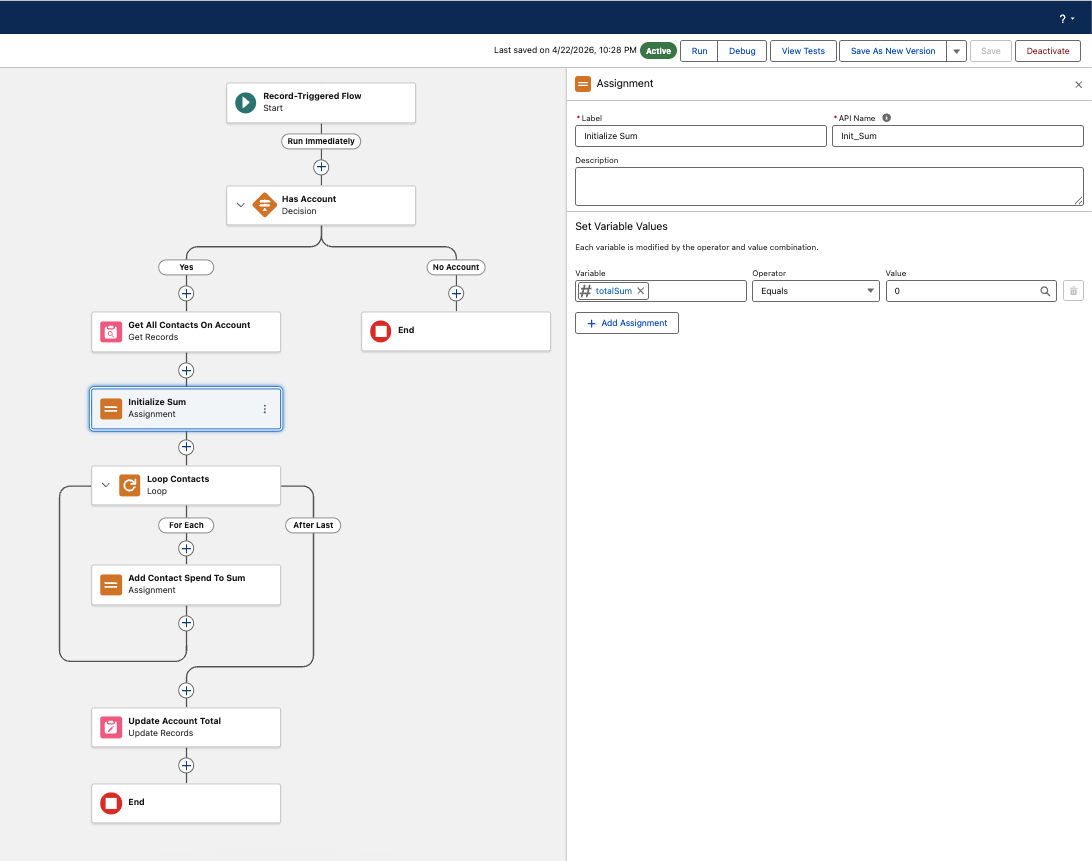Click Save As New Version
The height and width of the screenshot is (861, 1092).
[x=893, y=51]
